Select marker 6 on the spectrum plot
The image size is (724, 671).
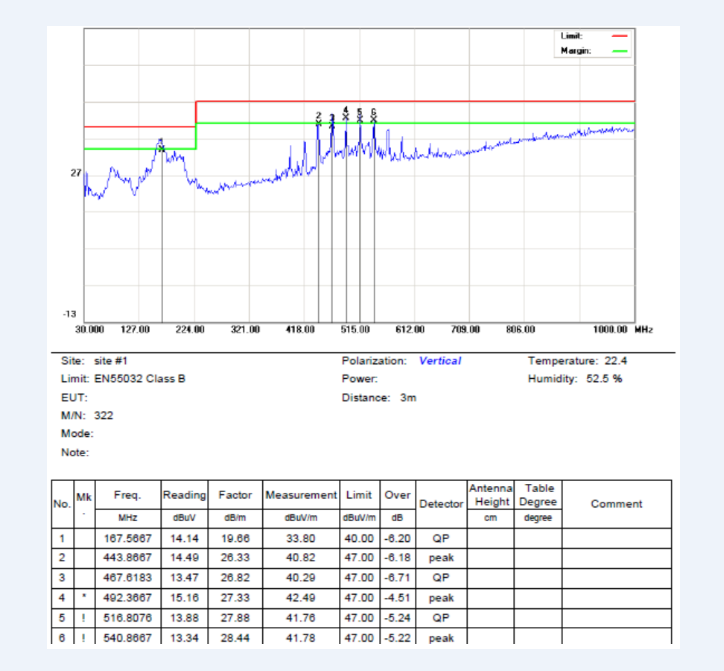tap(374, 115)
